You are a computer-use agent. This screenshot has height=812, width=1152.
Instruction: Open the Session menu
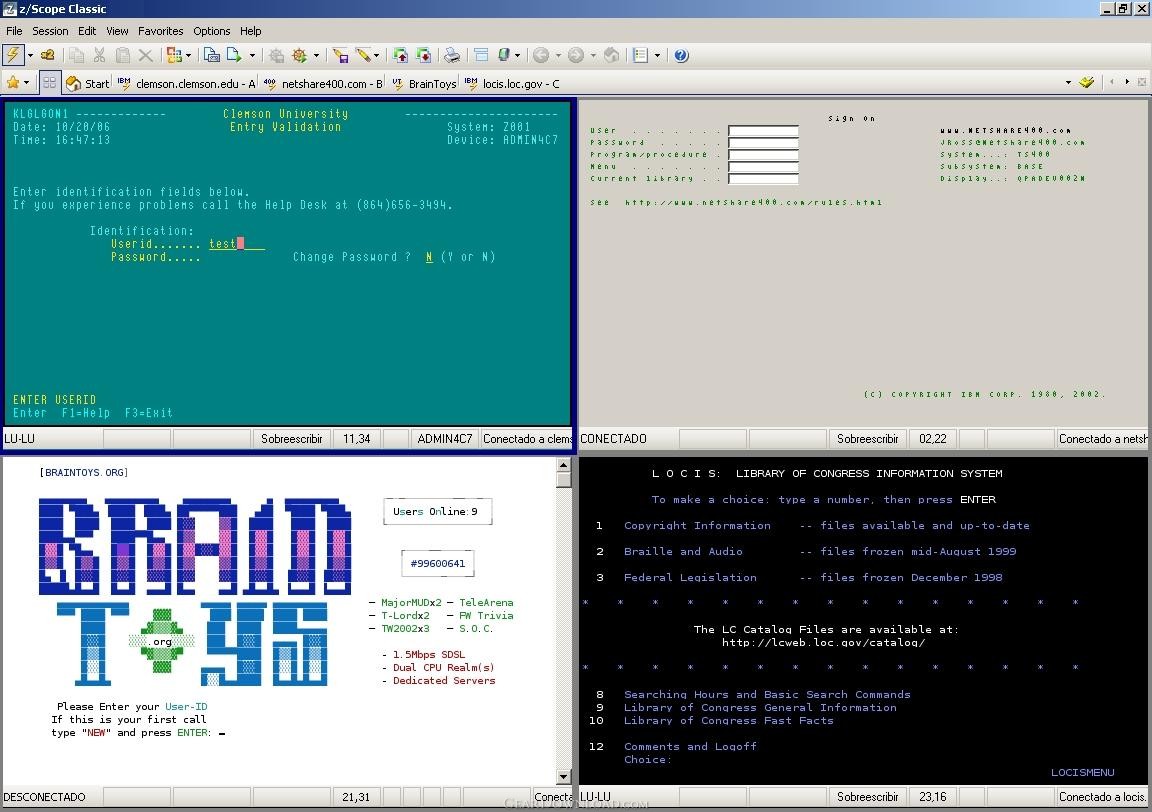tap(50, 31)
